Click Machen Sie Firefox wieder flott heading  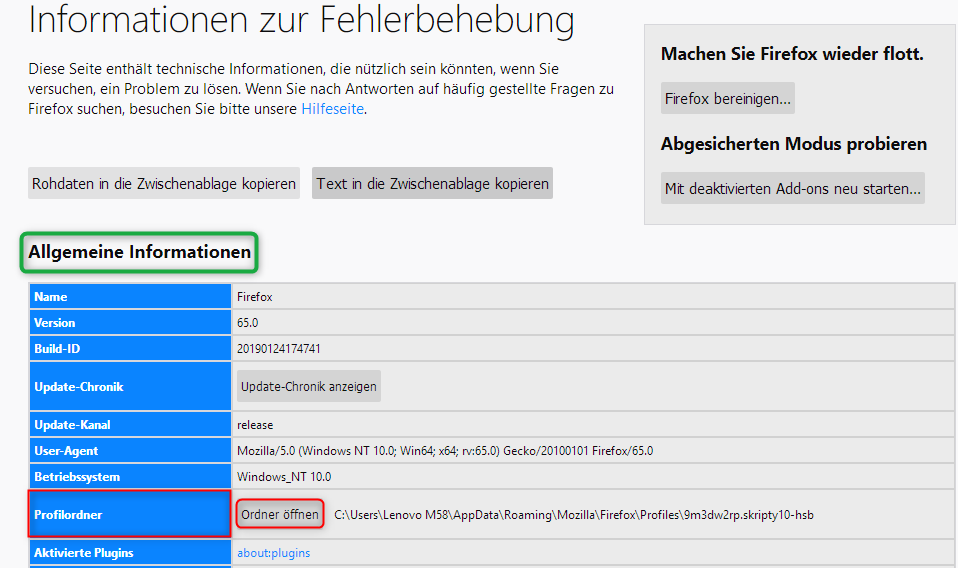click(x=792, y=54)
